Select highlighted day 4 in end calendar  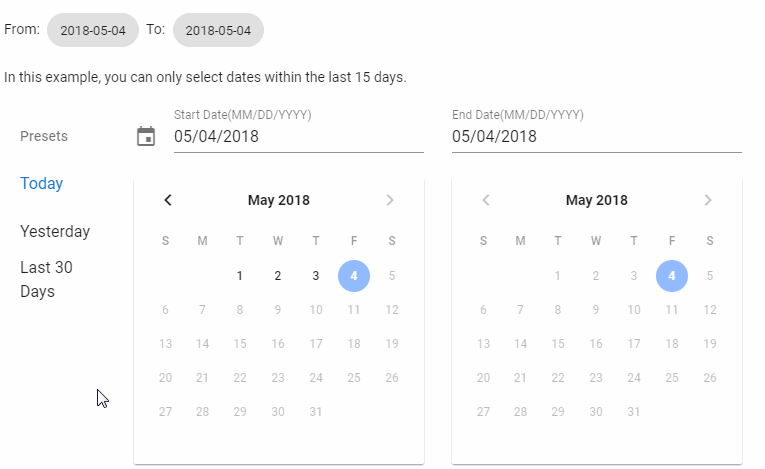click(672, 276)
